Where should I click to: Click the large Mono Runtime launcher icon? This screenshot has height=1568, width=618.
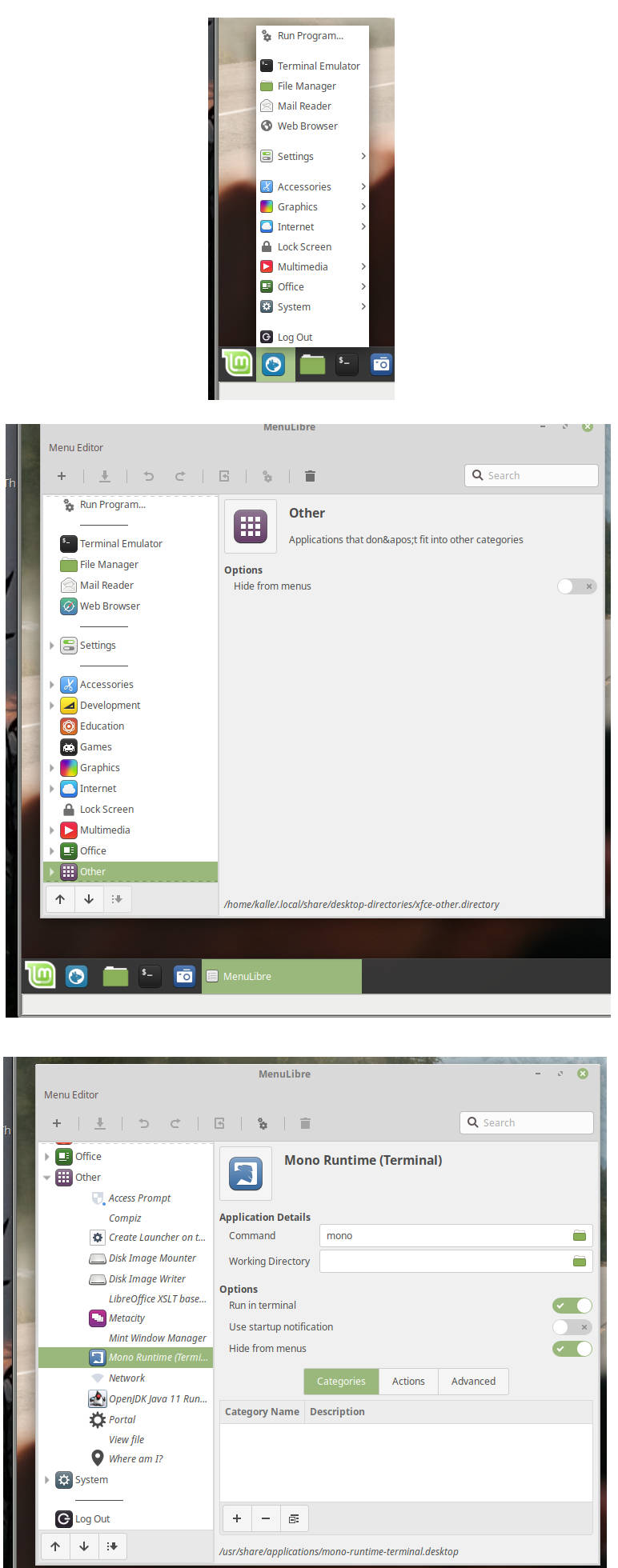(245, 1174)
